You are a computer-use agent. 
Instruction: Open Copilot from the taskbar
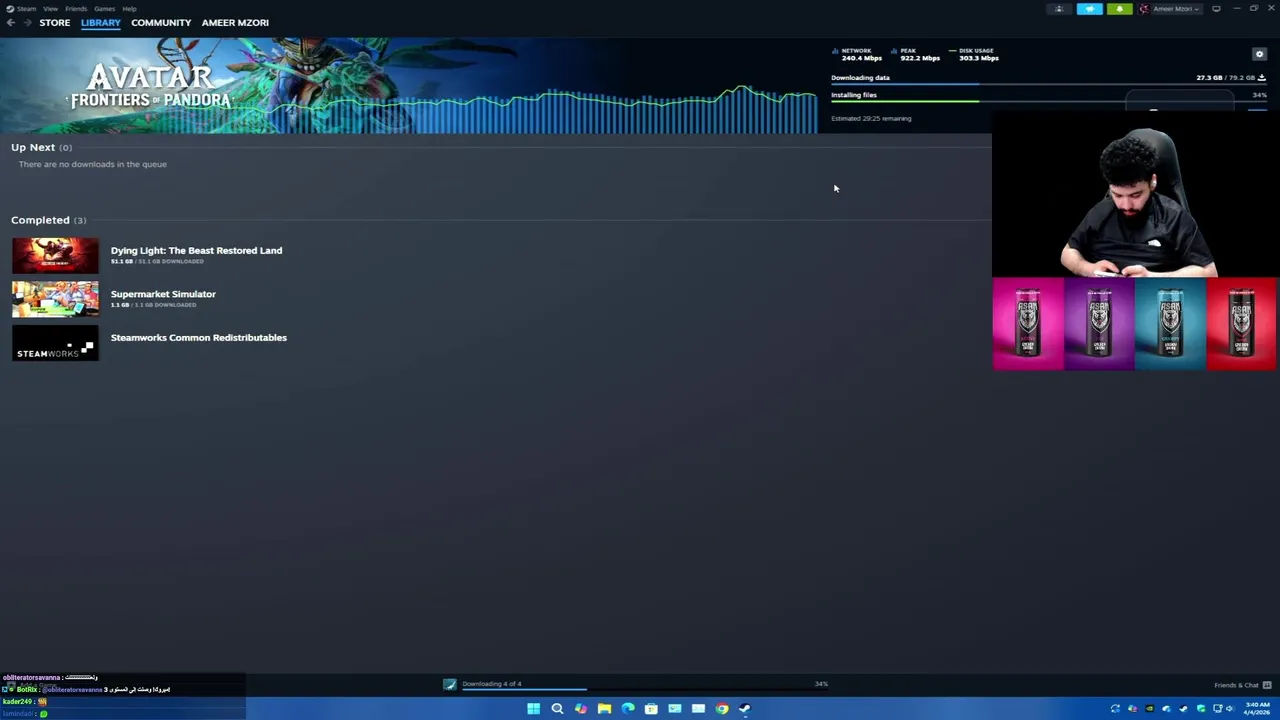tap(581, 709)
